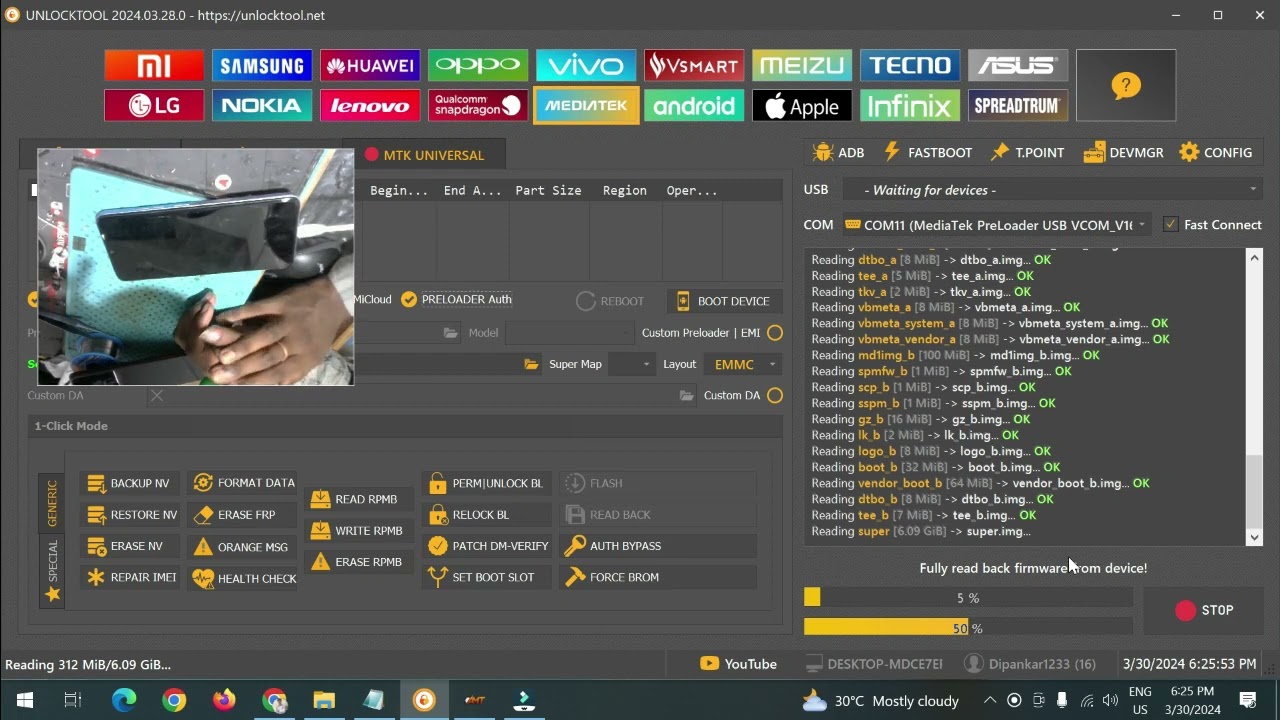This screenshot has height=720, width=1280.
Task: Click the 50 % progress bar
Action: point(968,628)
